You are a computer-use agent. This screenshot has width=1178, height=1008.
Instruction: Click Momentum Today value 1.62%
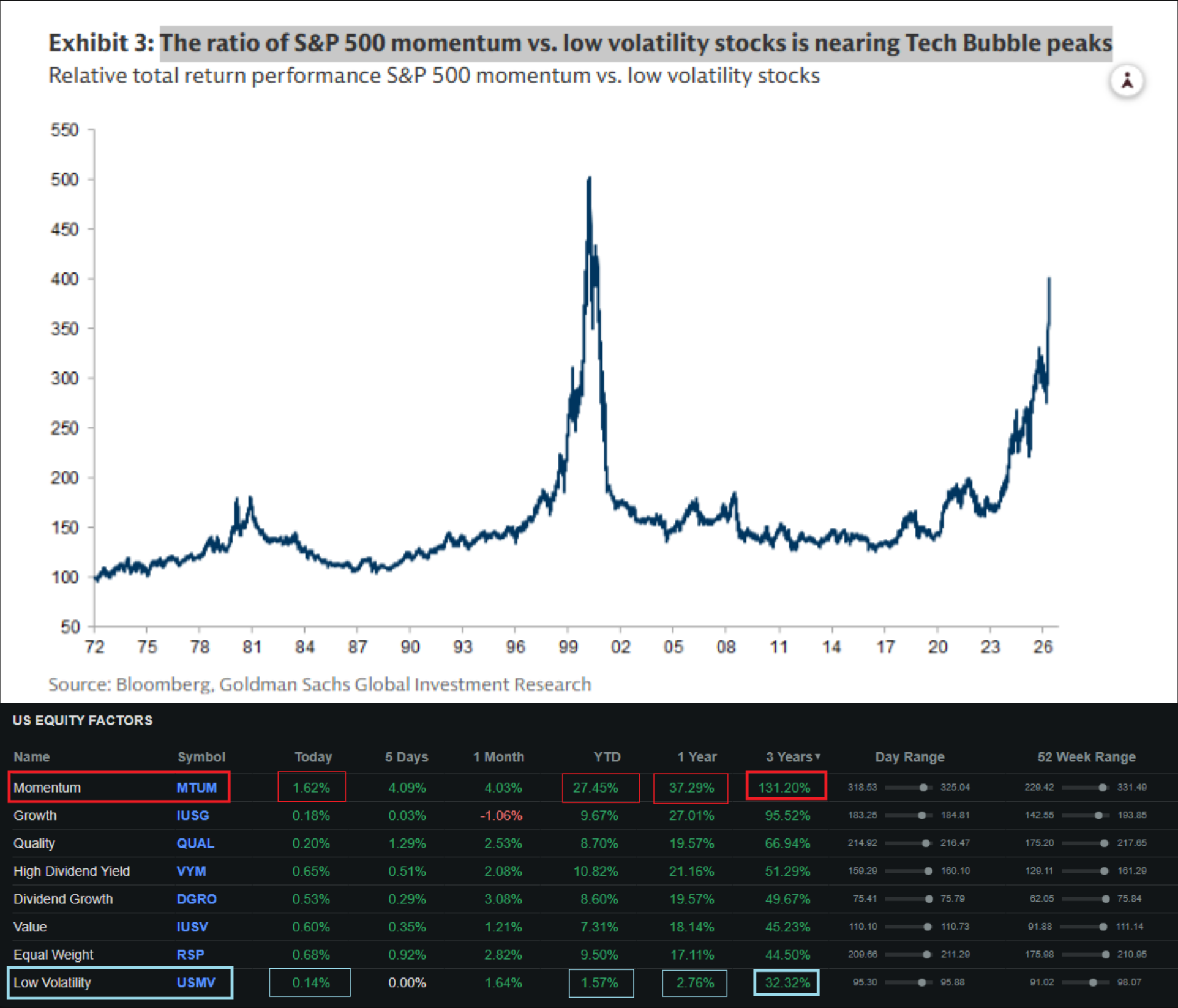coord(311,788)
